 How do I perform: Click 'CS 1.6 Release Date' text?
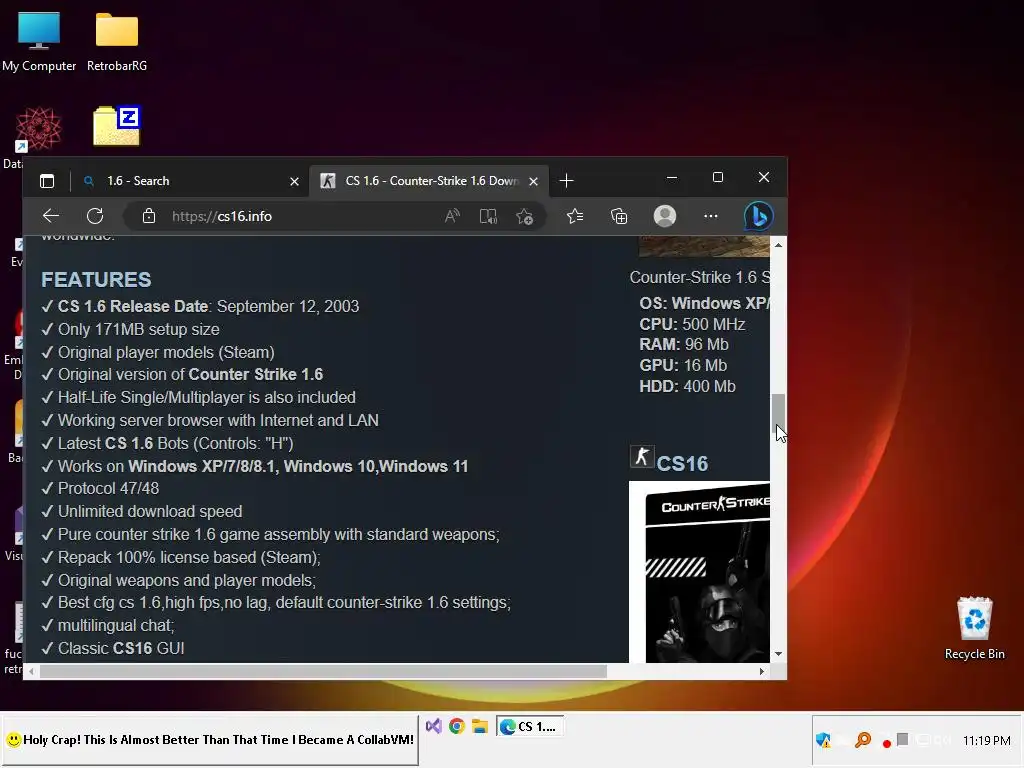tap(133, 306)
